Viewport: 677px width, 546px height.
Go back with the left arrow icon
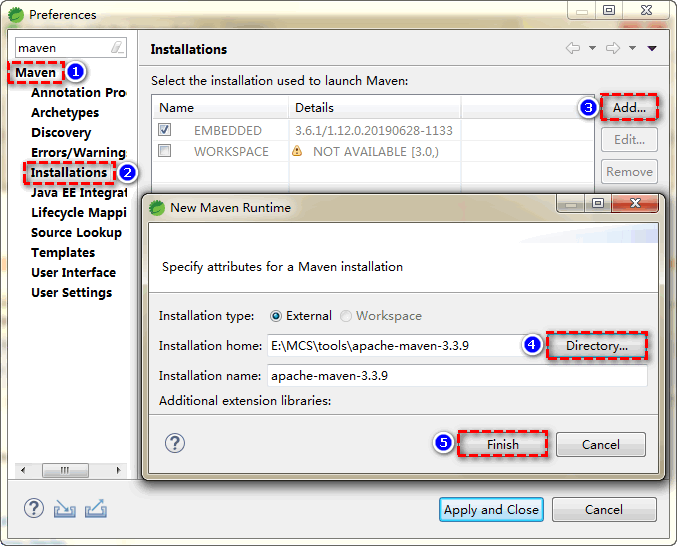pos(573,48)
